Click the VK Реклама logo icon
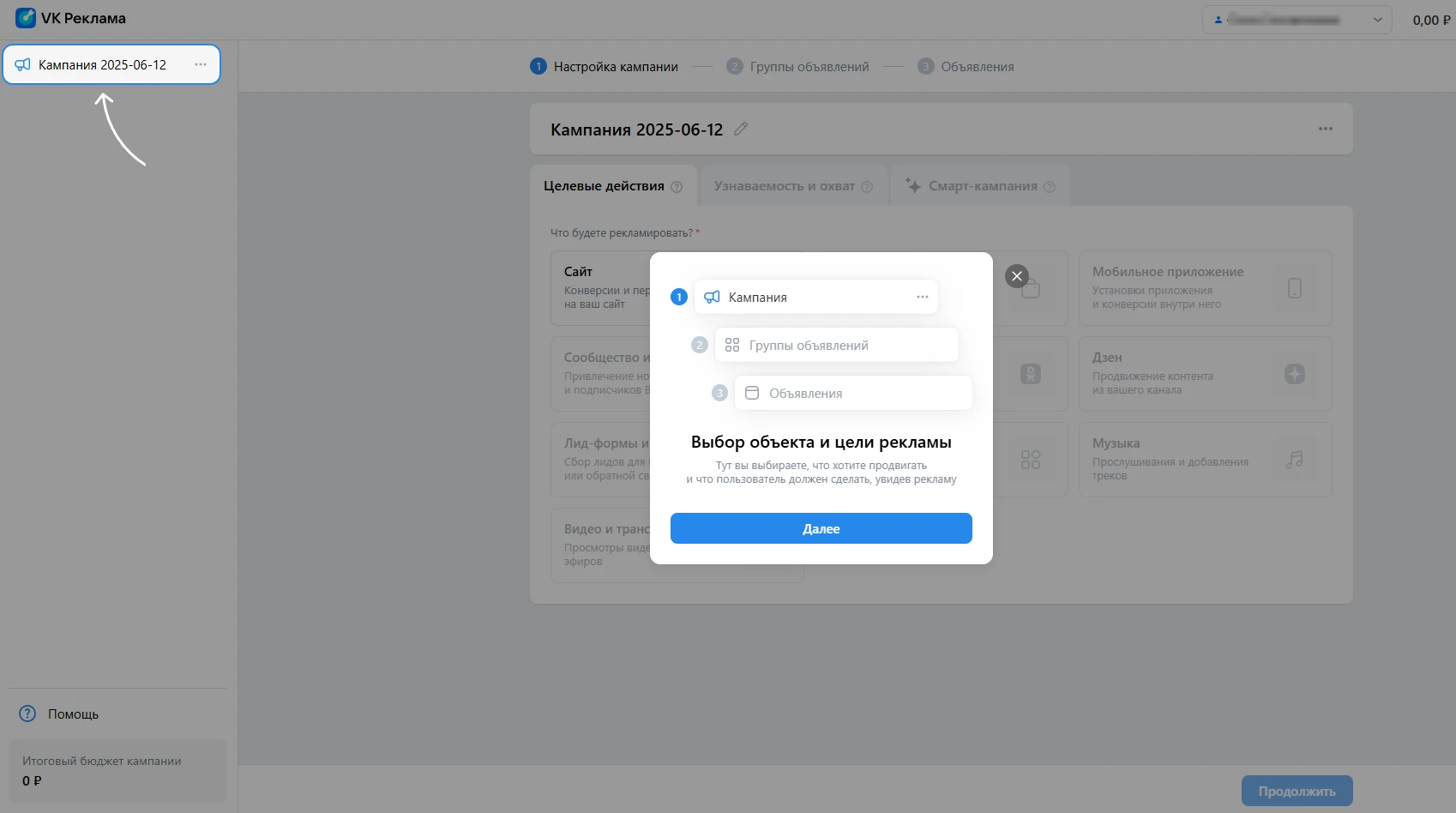1456x813 pixels. coord(26,18)
